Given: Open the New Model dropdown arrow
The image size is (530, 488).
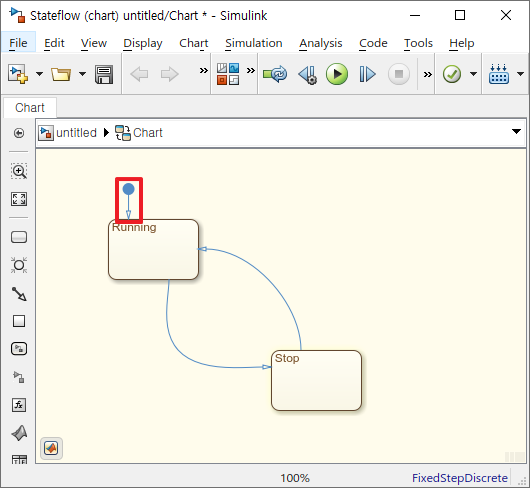Looking at the screenshot, I should point(40,74).
